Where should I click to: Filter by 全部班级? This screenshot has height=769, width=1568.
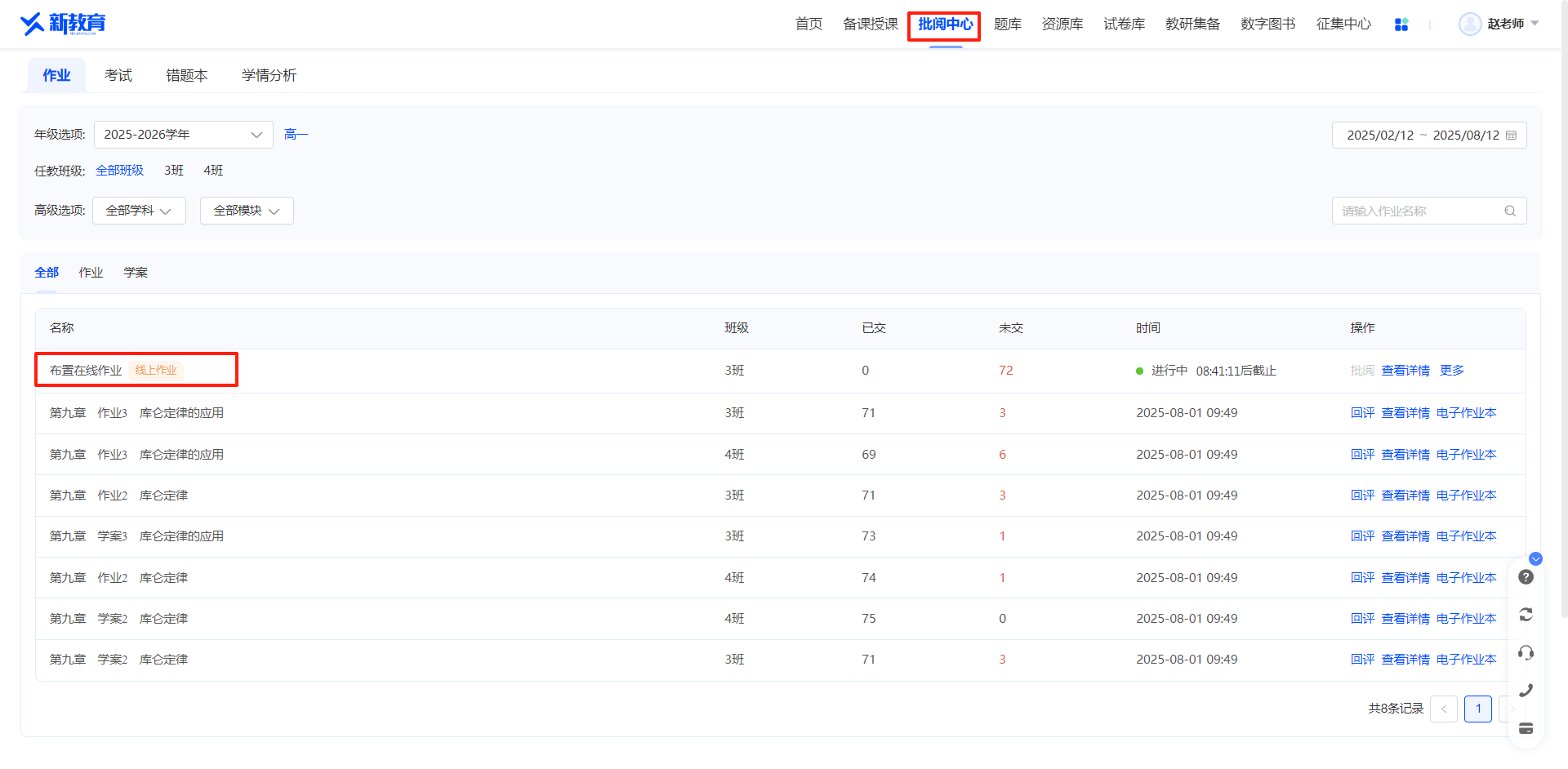(x=119, y=171)
